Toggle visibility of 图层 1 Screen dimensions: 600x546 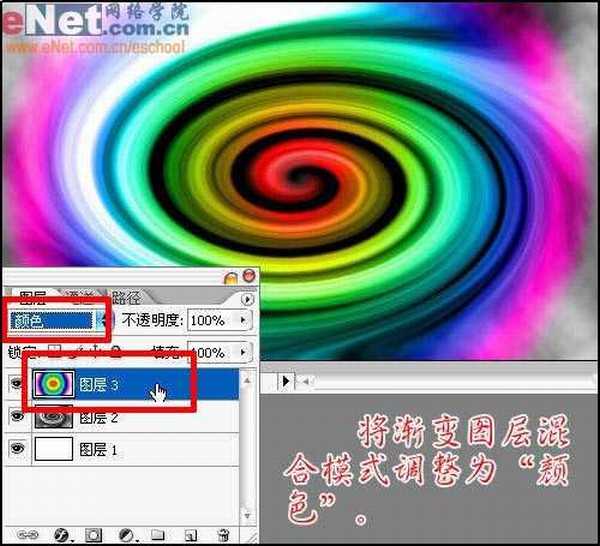tap(15, 450)
